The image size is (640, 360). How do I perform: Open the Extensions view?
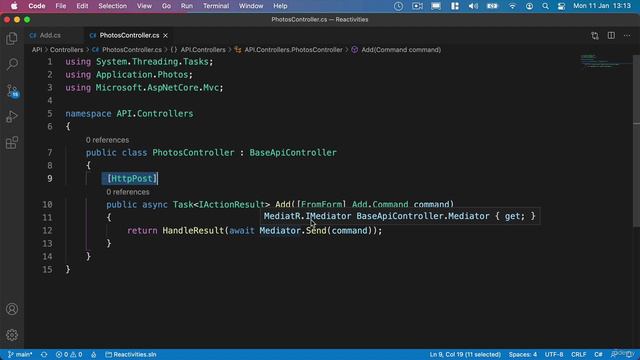click(12, 143)
